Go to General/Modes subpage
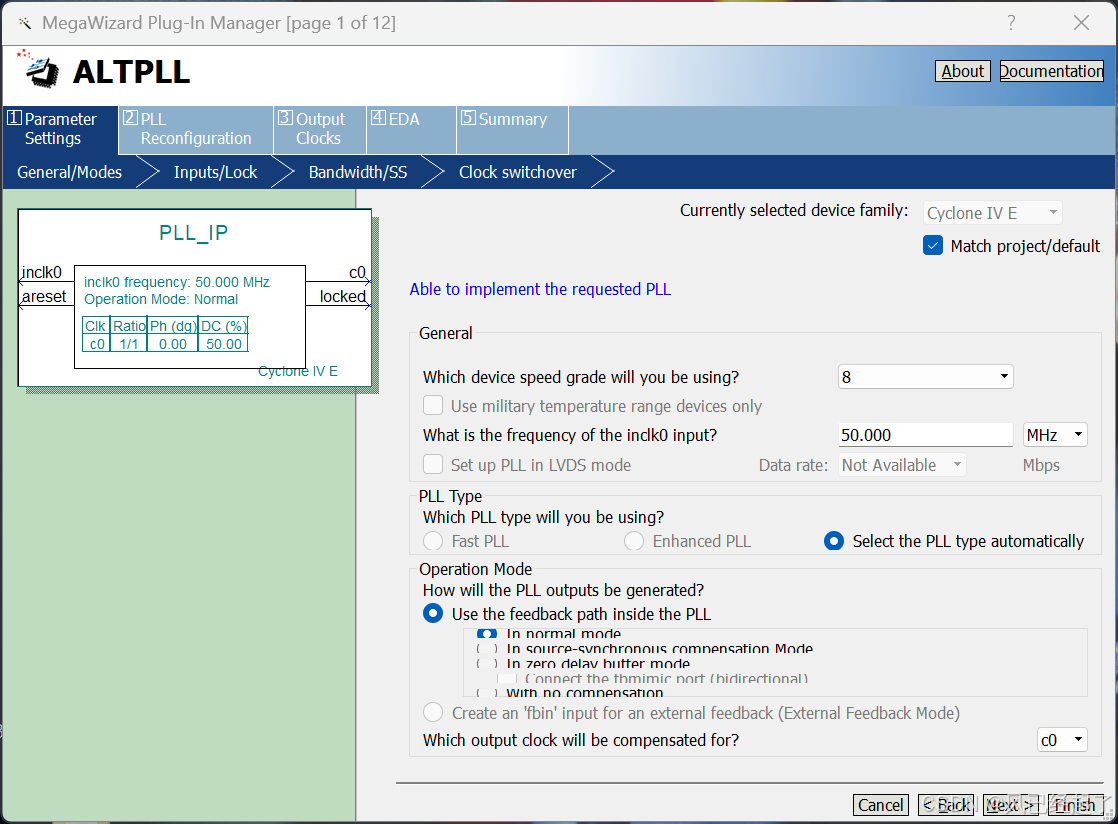 69,172
